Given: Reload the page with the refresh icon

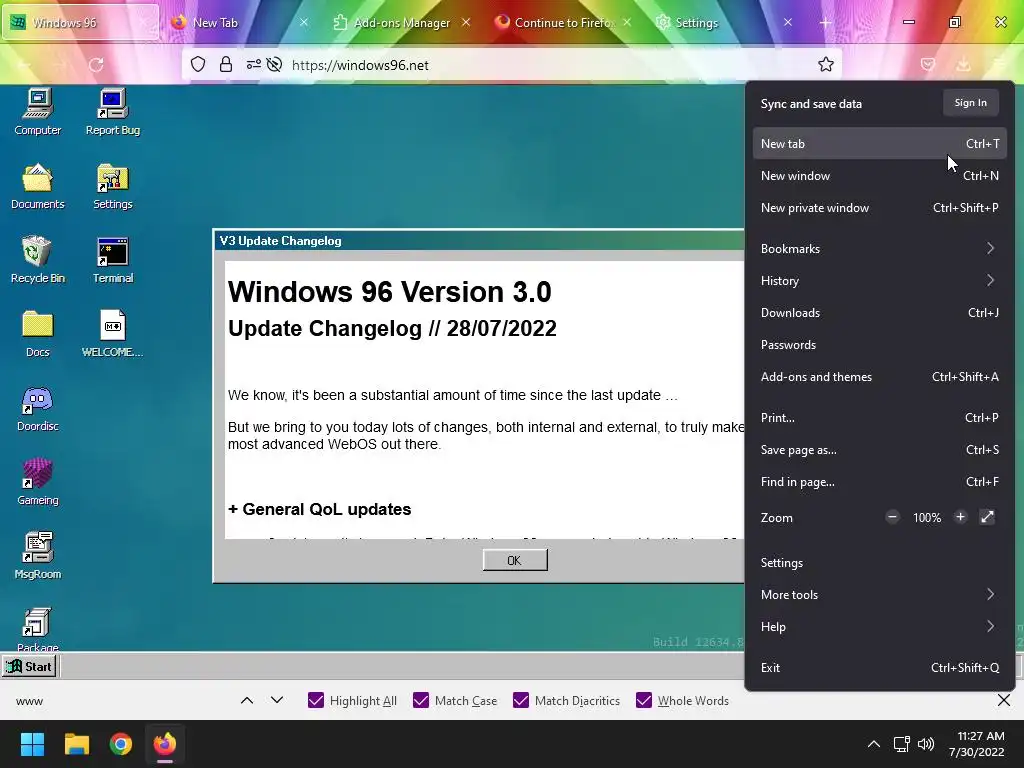Looking at the screenshot, I should [x=96, y=65].
